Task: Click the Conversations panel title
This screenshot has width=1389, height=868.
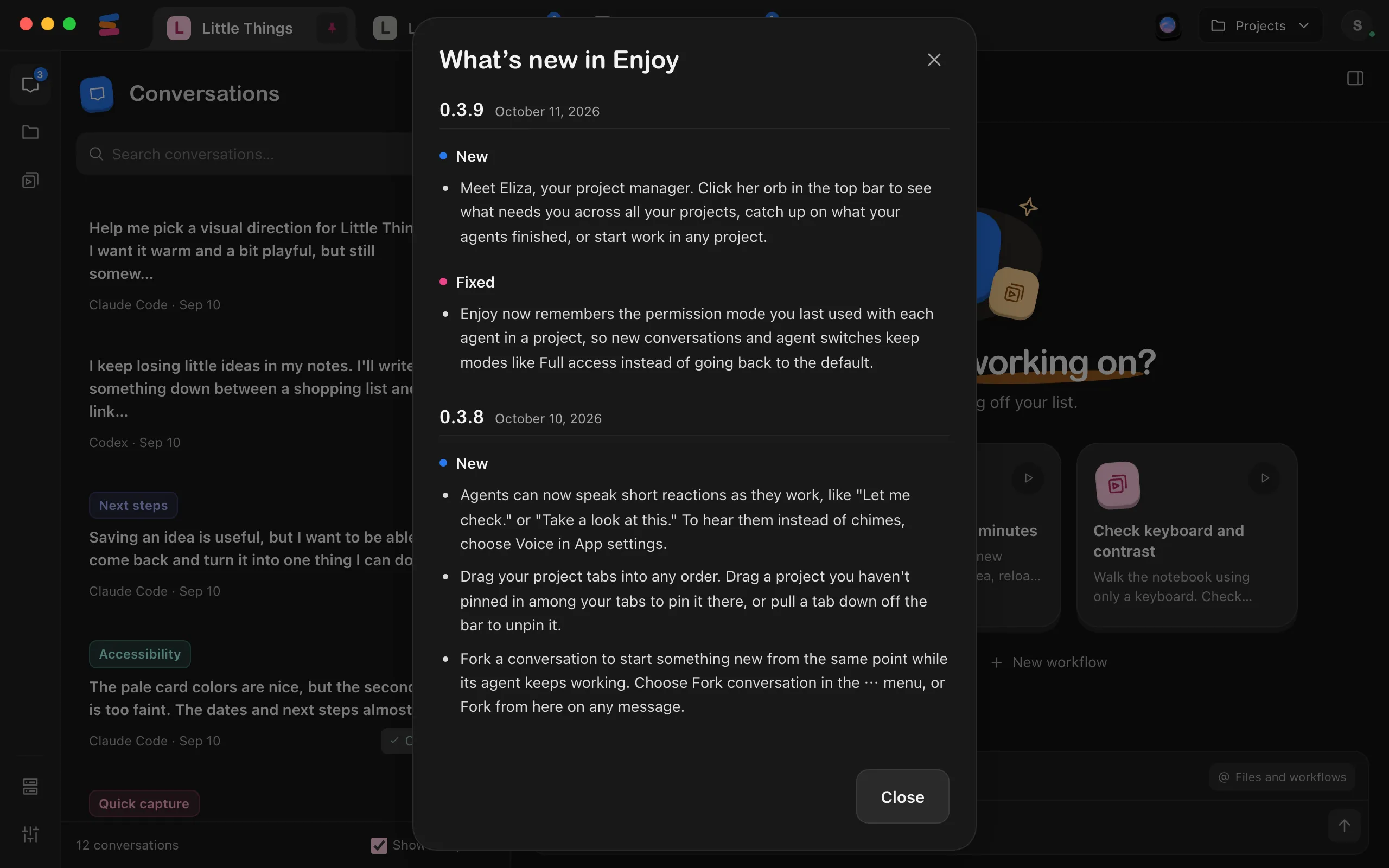Action: pos(205,93)
